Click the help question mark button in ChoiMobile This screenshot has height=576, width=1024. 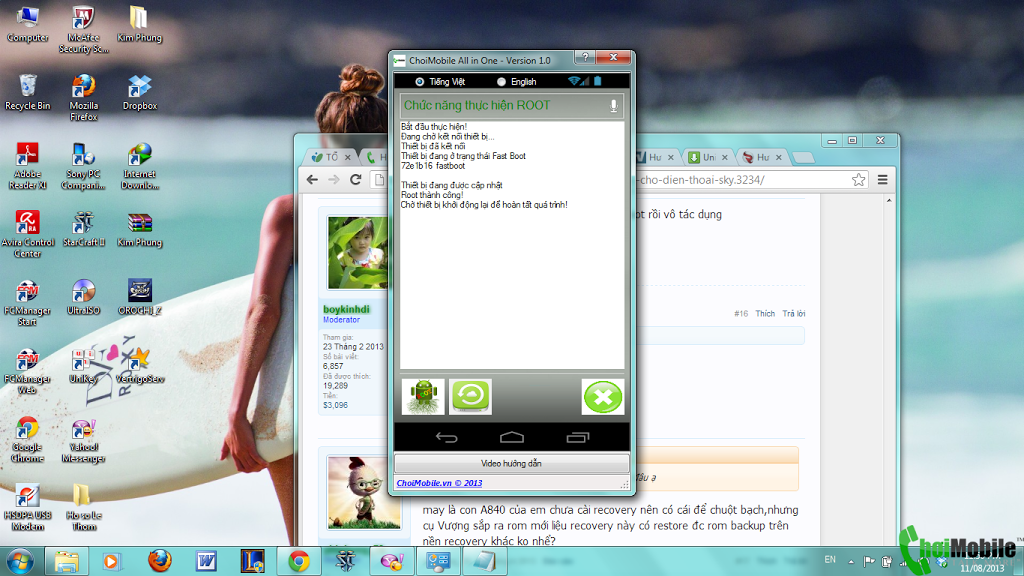(585, 58)
